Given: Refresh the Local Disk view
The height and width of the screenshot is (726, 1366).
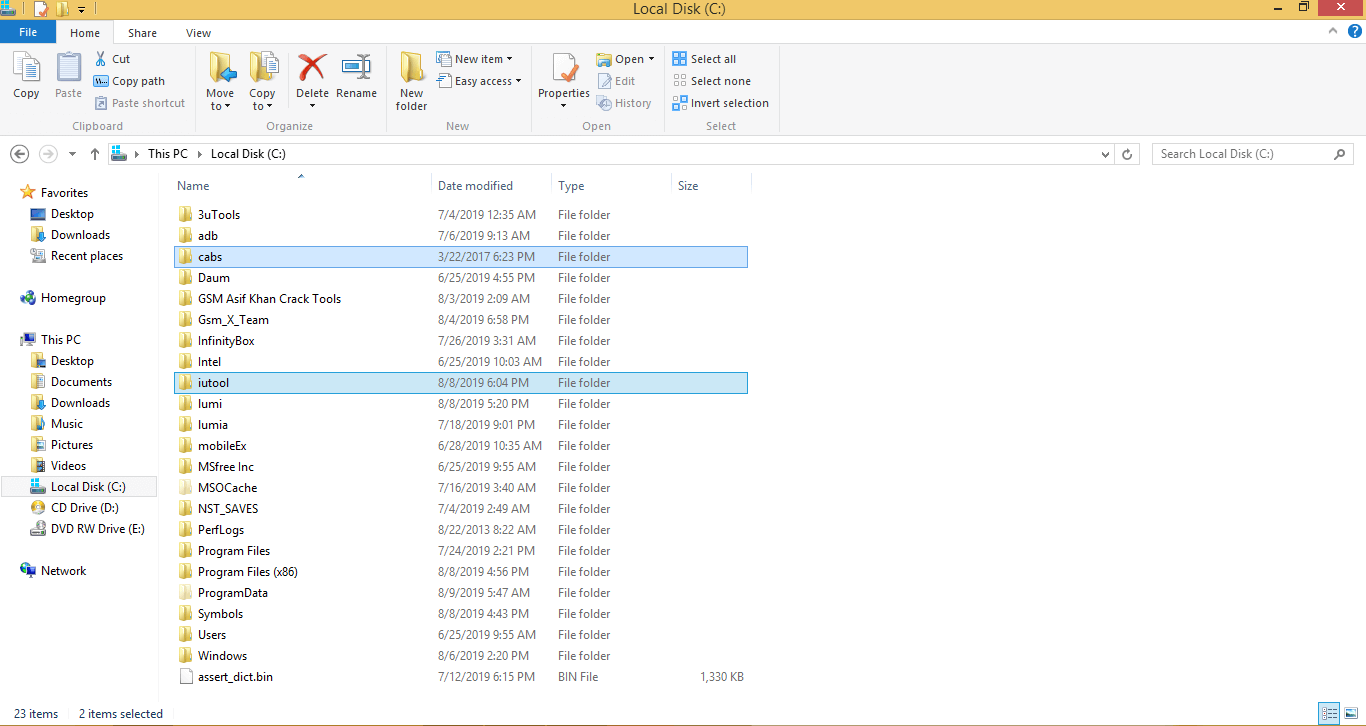Looking at the screenshot, I should tap(1128, 153).
